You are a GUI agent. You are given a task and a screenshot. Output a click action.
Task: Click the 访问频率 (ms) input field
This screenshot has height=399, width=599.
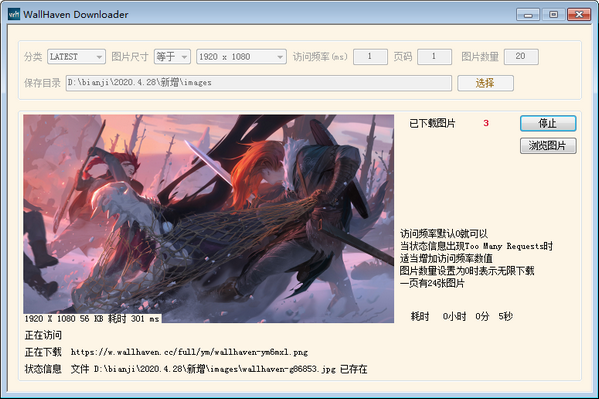371,57
